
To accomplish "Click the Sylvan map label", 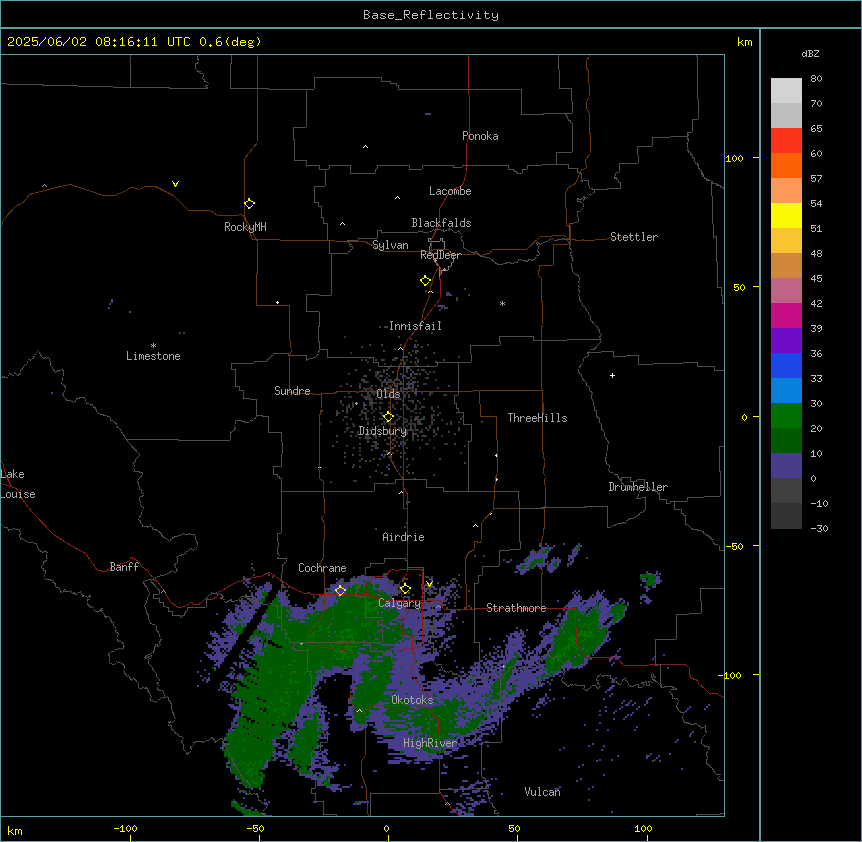I will pyautogui.click(x=390, y=245).
